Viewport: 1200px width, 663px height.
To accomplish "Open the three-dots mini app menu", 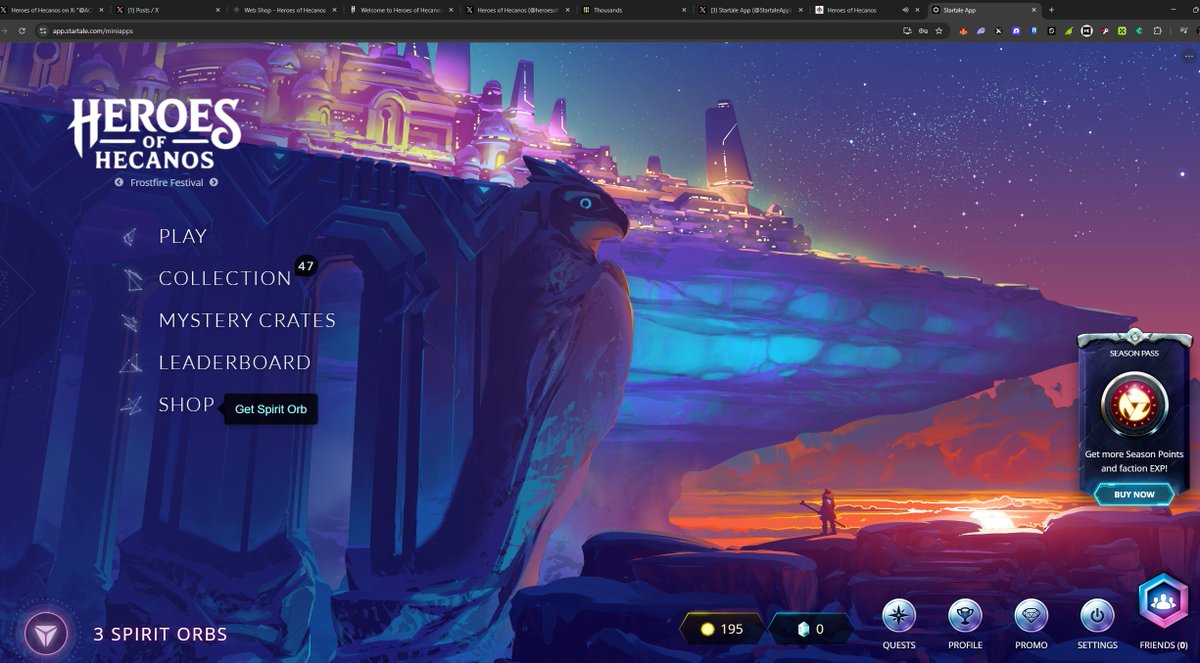I will click(x=1188, y=56).
